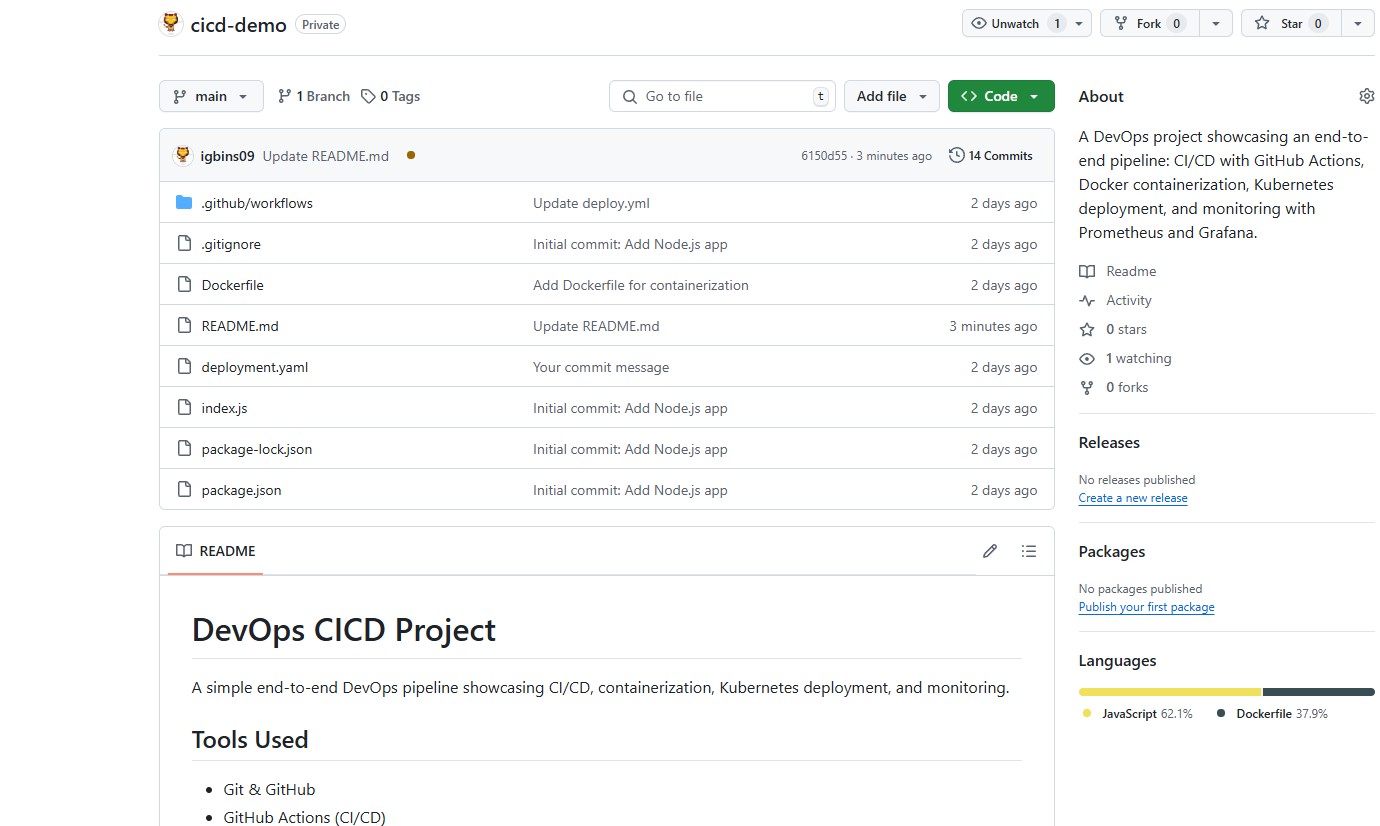Click the repository owner avatar next to cicd-demo
The height and width of the screenshot is (826, 1380).
point(169,22)
